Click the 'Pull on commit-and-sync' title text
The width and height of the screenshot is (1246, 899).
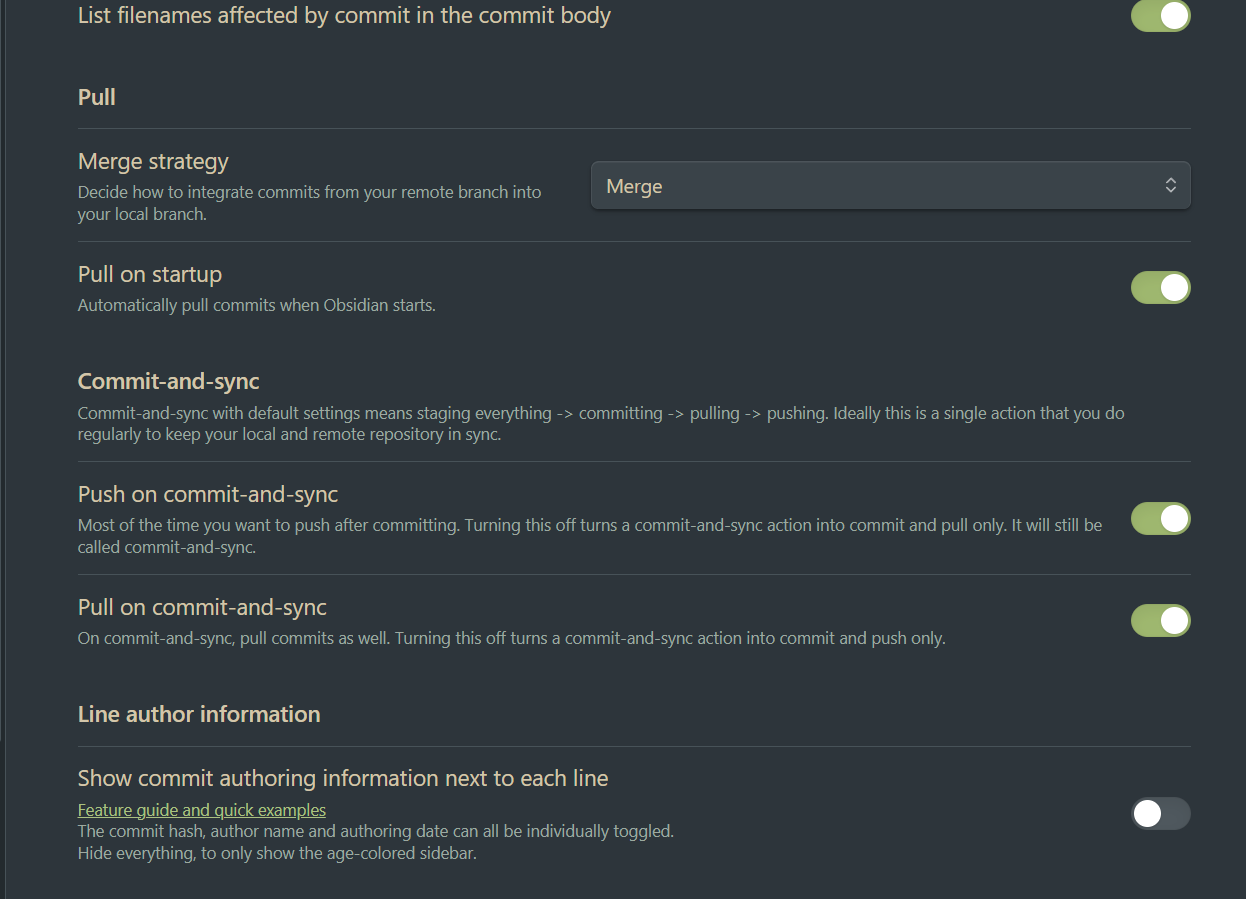point(202,607)
